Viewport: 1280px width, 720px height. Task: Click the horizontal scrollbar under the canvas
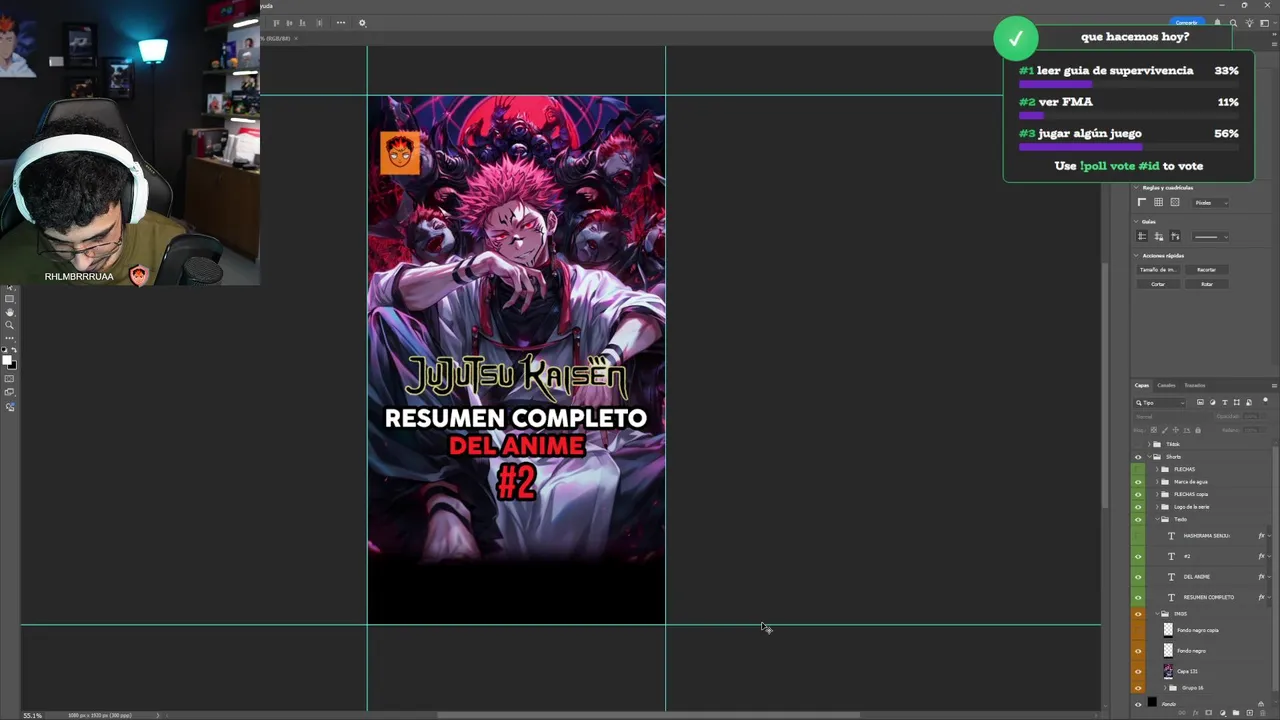click(648, 715)
